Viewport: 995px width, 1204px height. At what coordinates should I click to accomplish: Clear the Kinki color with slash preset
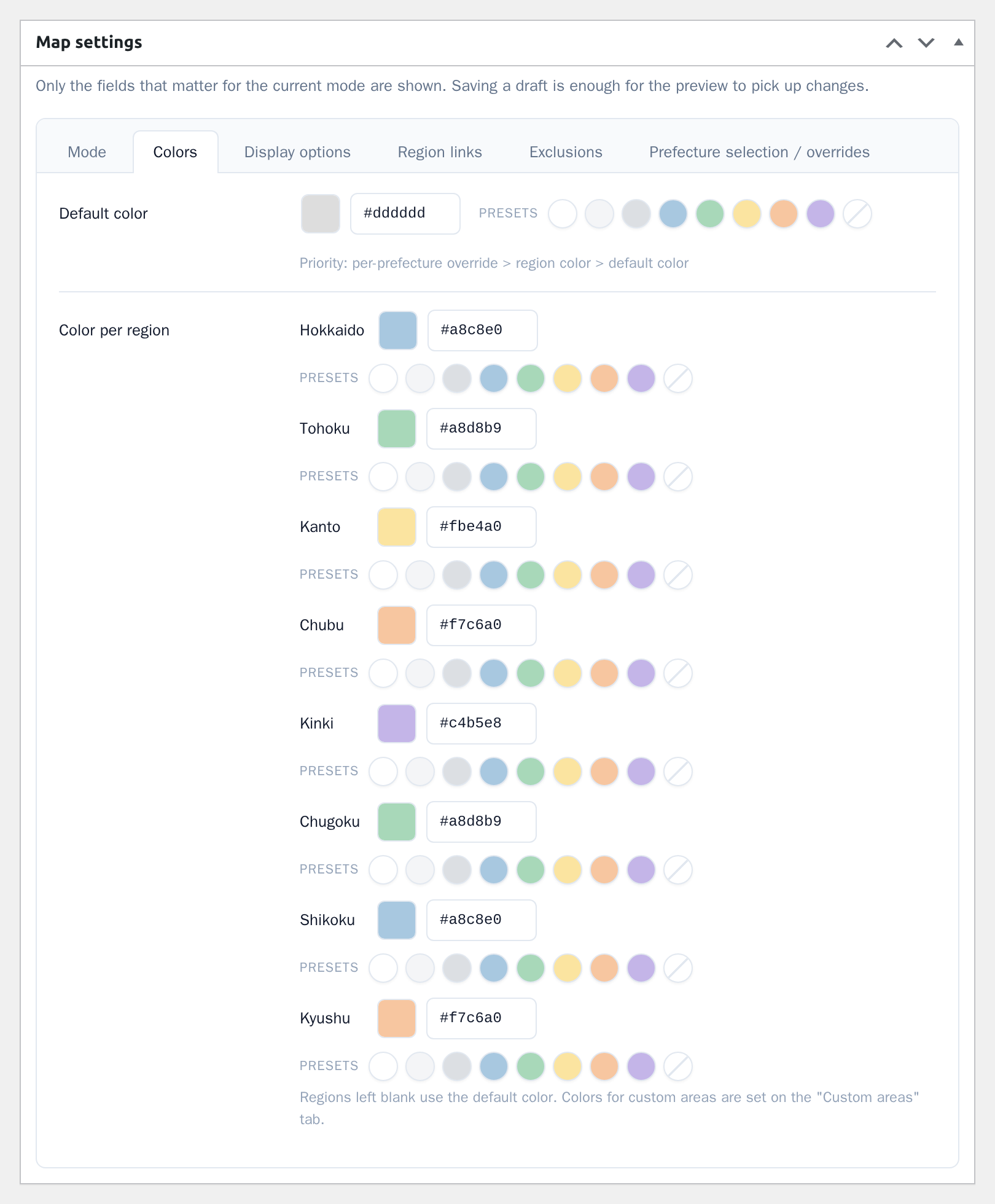[678, 772]
